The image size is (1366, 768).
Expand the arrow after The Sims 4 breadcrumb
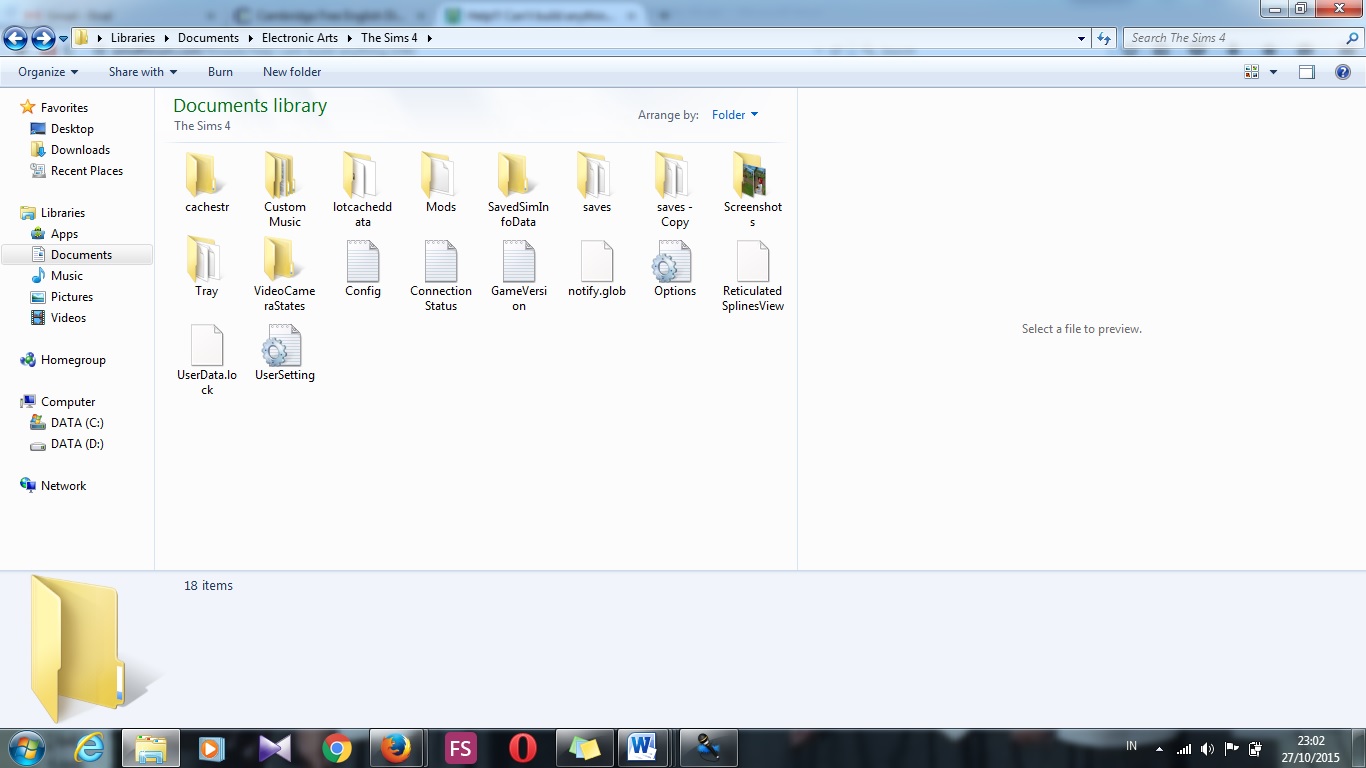coord(429,38)
